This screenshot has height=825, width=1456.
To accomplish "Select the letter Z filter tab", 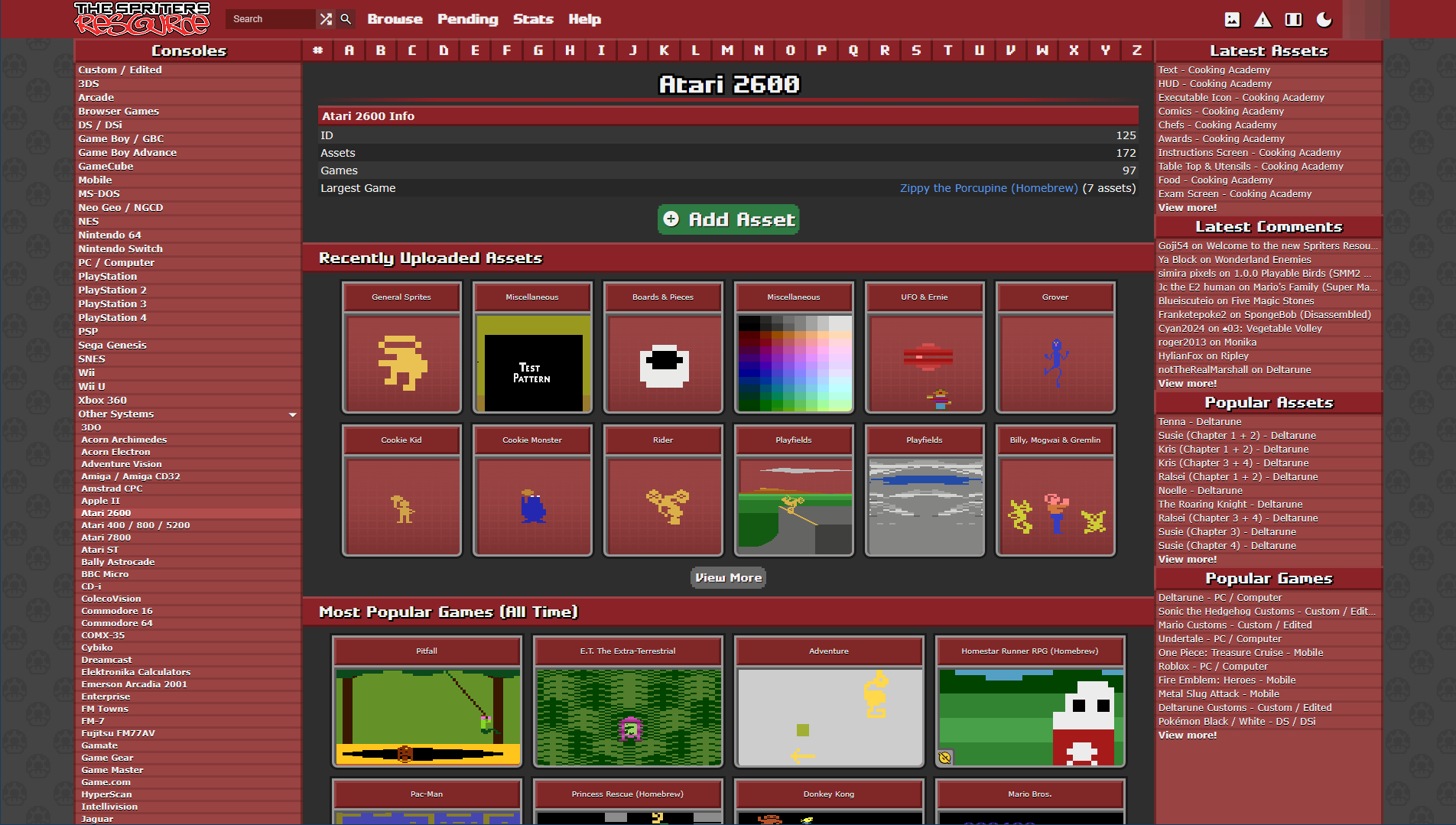I will click(x=1136, y=50).
